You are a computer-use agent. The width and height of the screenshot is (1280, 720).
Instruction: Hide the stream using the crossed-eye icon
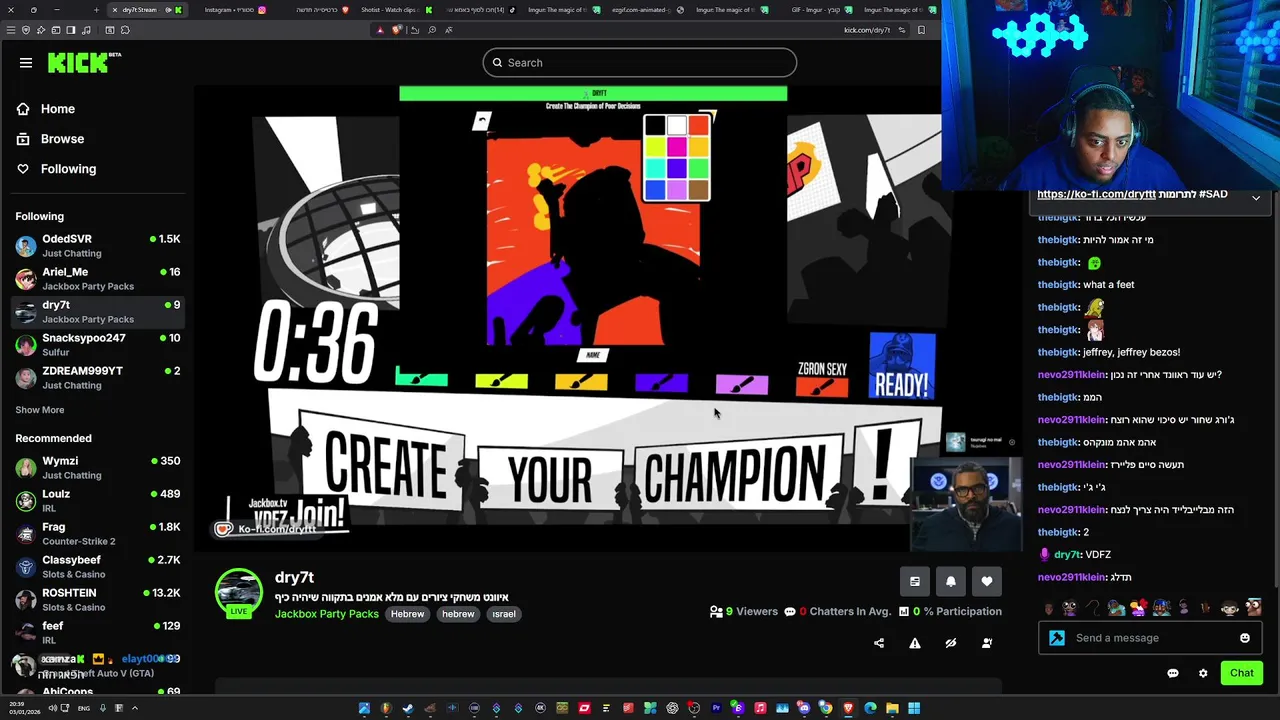click(x=951, y=643)
